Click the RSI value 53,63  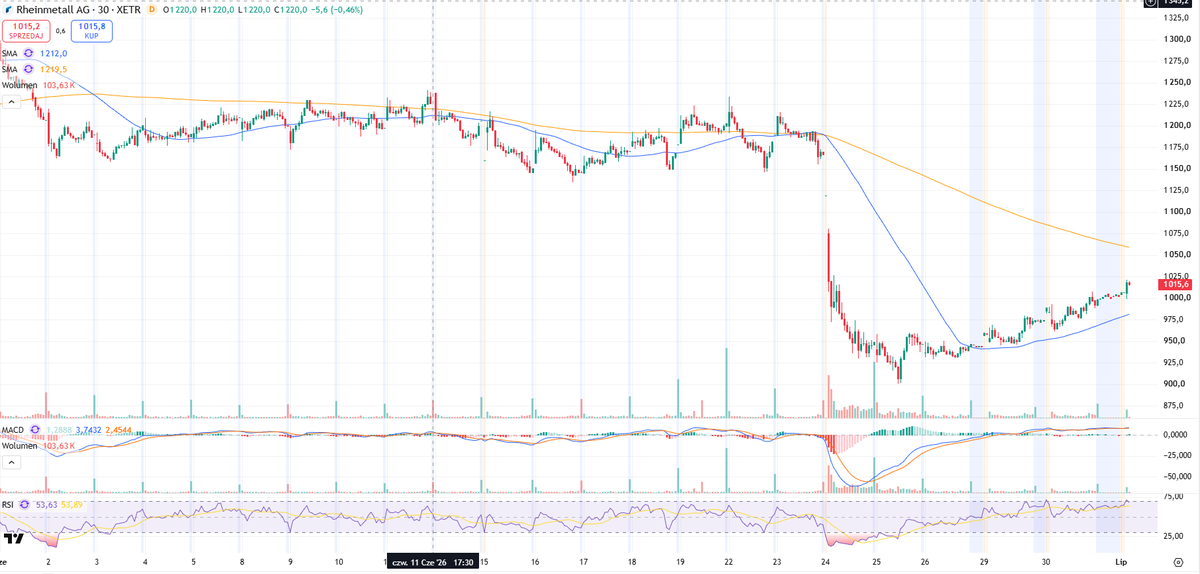coord(47,505)
